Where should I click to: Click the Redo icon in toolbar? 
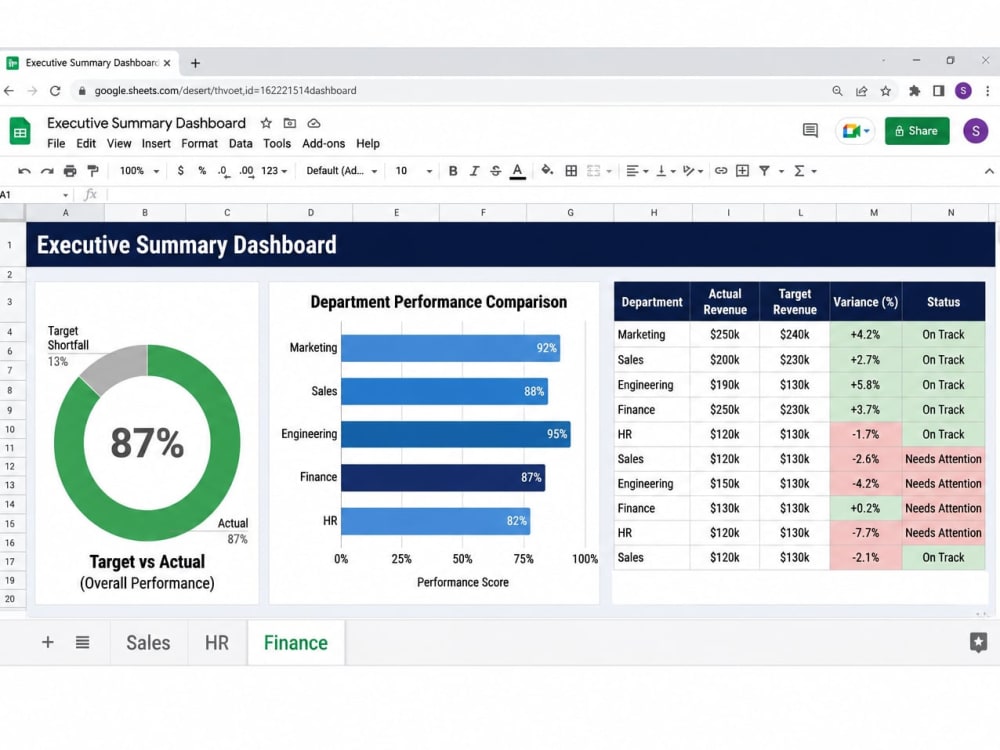point(47,171)
